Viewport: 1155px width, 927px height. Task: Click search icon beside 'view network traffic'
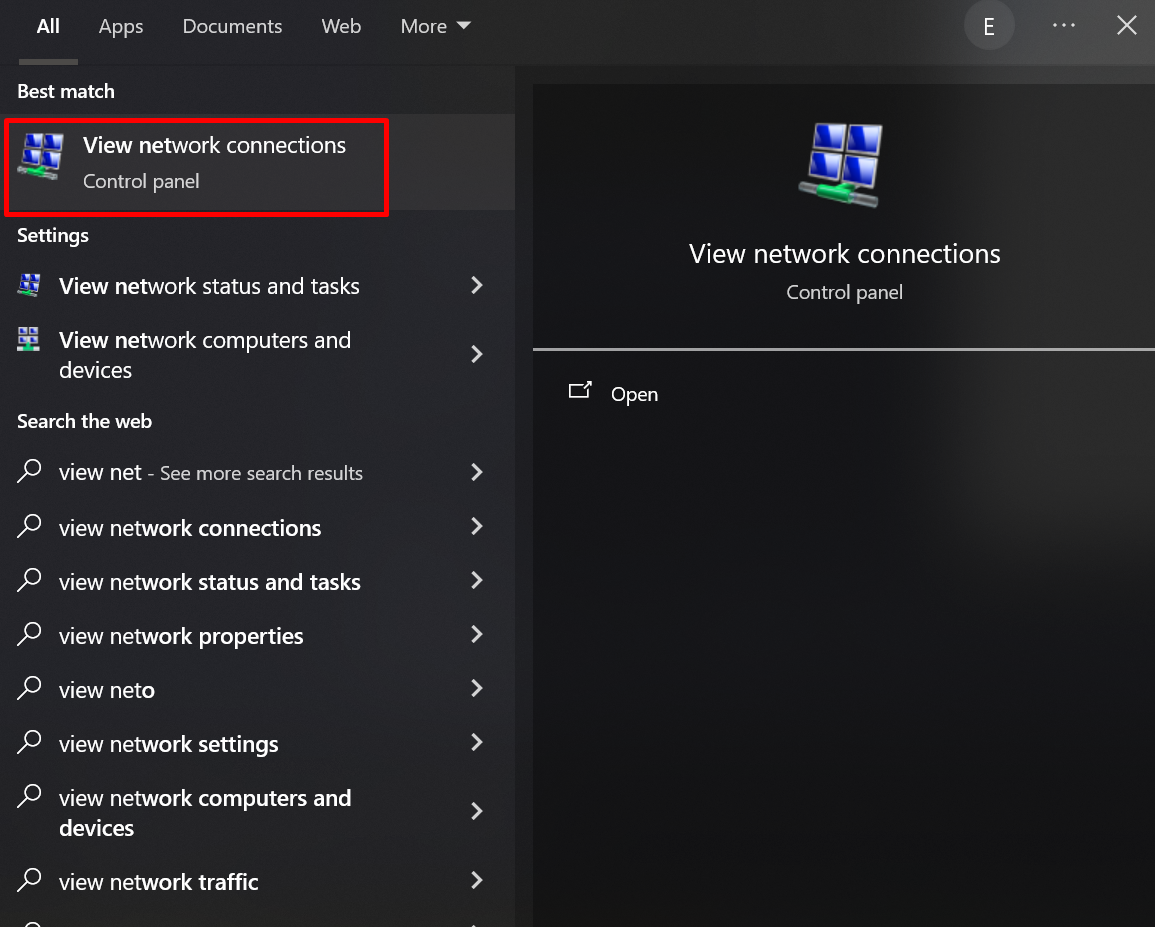pyautogui.click(x=29, y=879)
